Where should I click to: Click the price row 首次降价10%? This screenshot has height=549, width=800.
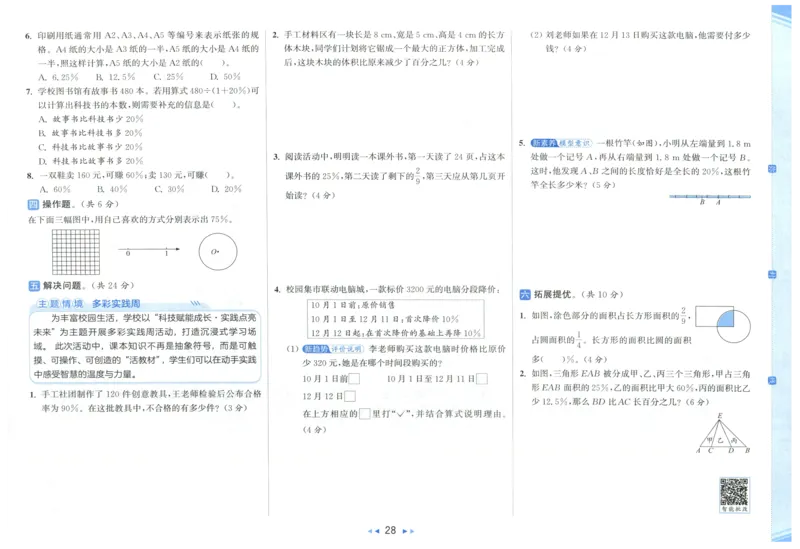pos(385,319)
